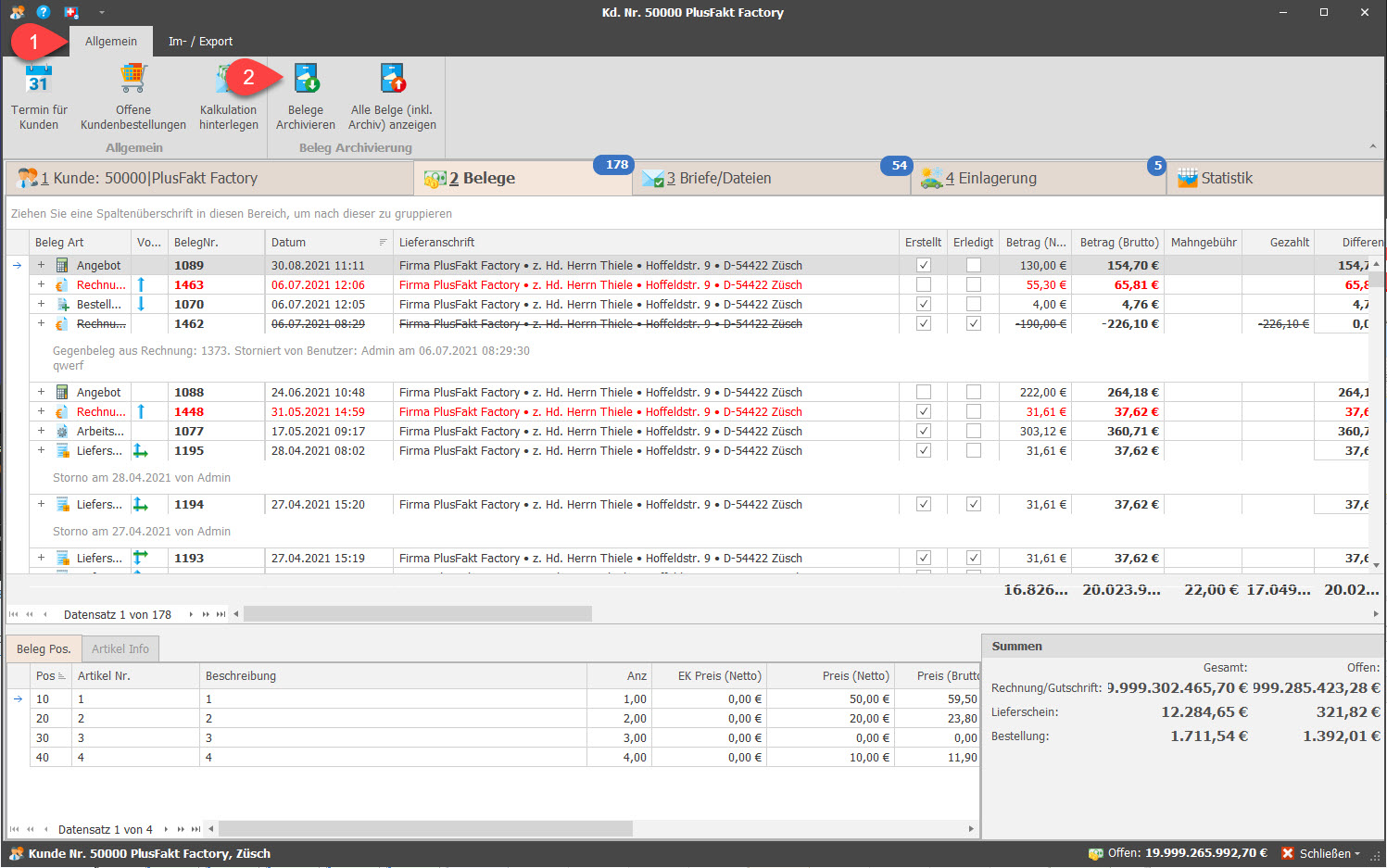
Task: Switch to Artikel Info tab
Action: click(x=120, y=649)
